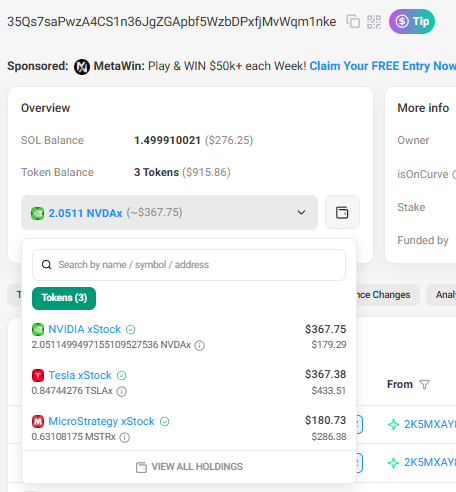Click the Tip button
This screenshot has width=456, height=492.
(412, 22)
